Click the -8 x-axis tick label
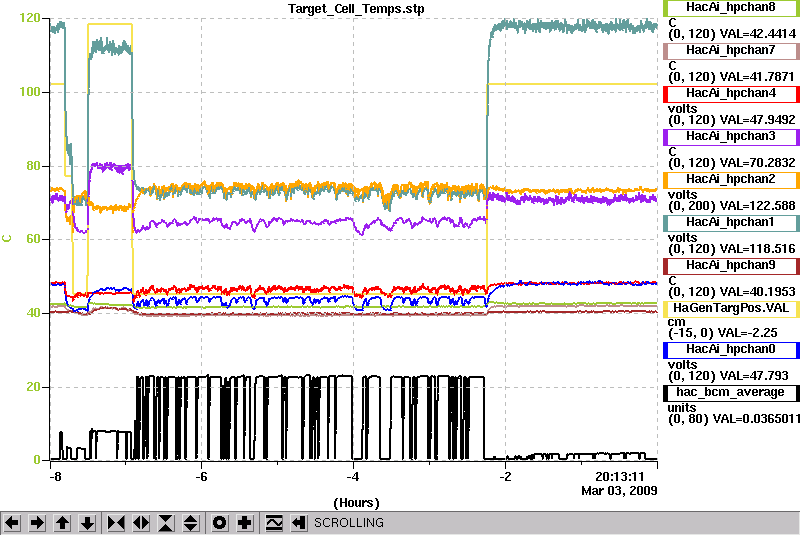Viewport: 800px width, 535px height. click(55, 477)
